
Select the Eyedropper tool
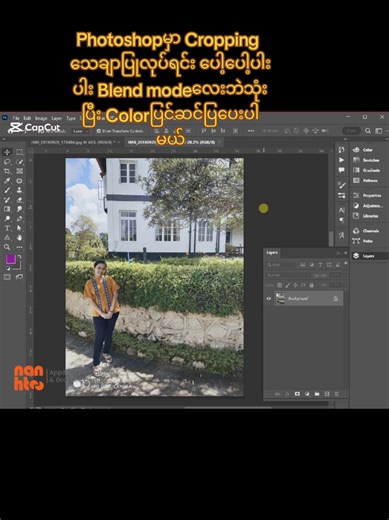7,181
